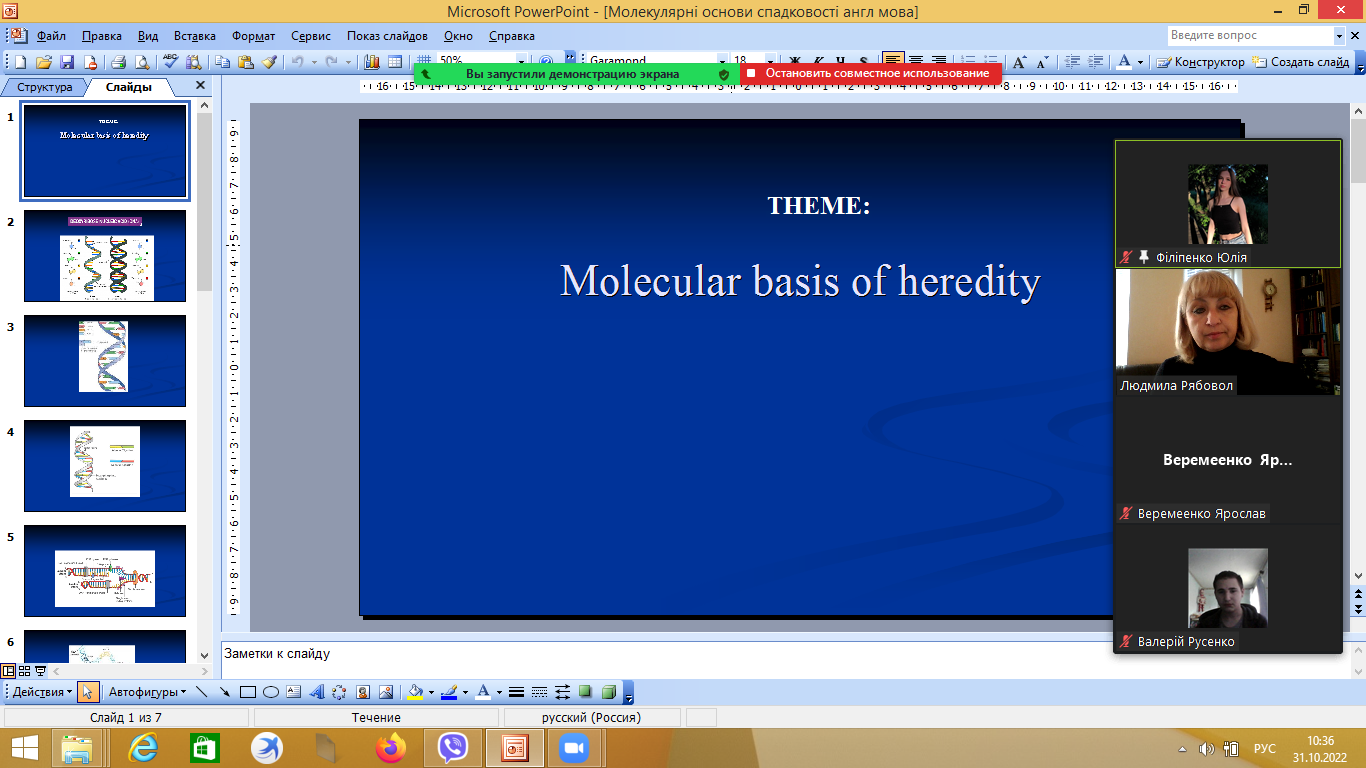This screenshot has height=768, width=1366.
Task: Click the line color brush swatch
Action: [x=449, y=692]
